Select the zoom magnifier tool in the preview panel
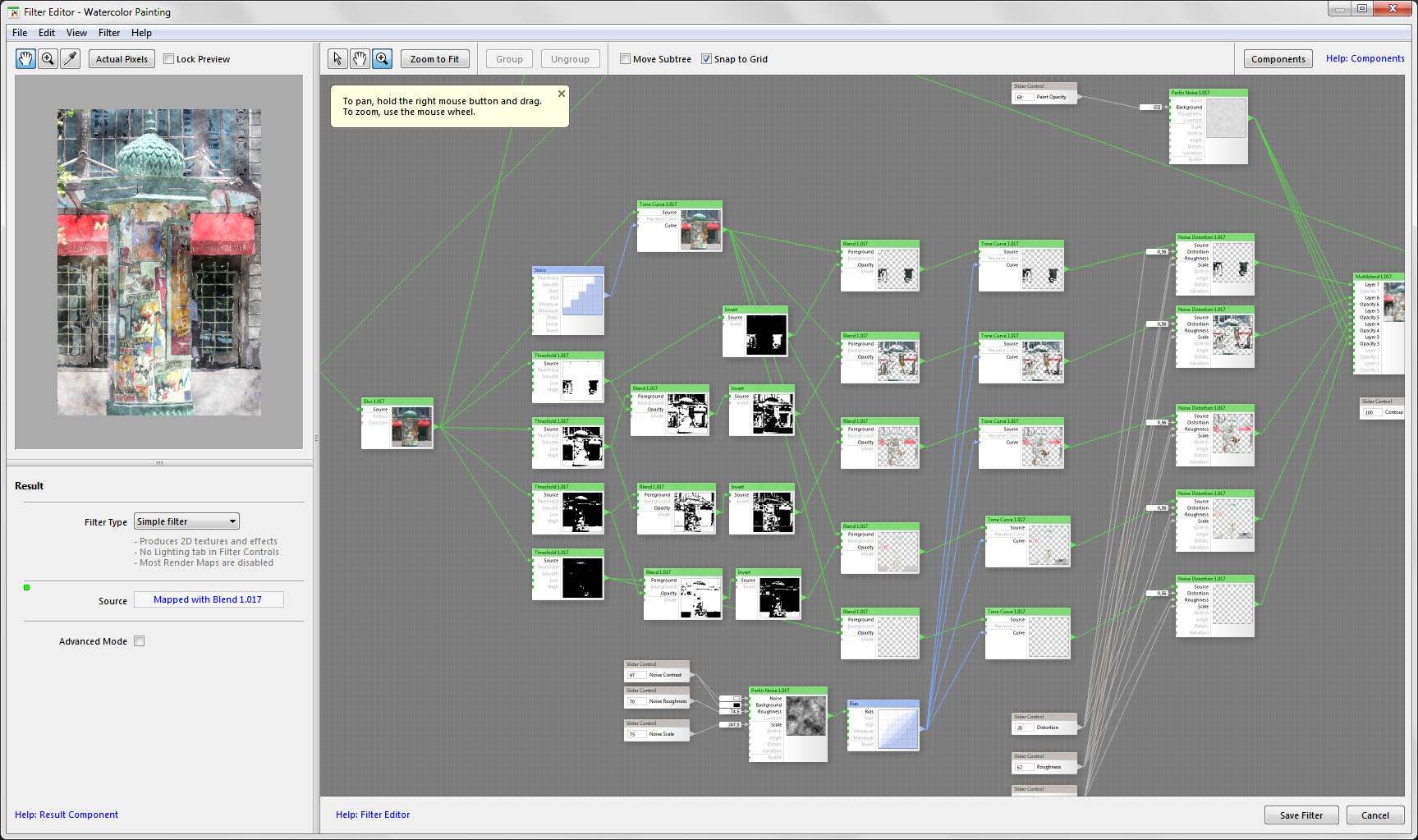 tap(48, 58)
